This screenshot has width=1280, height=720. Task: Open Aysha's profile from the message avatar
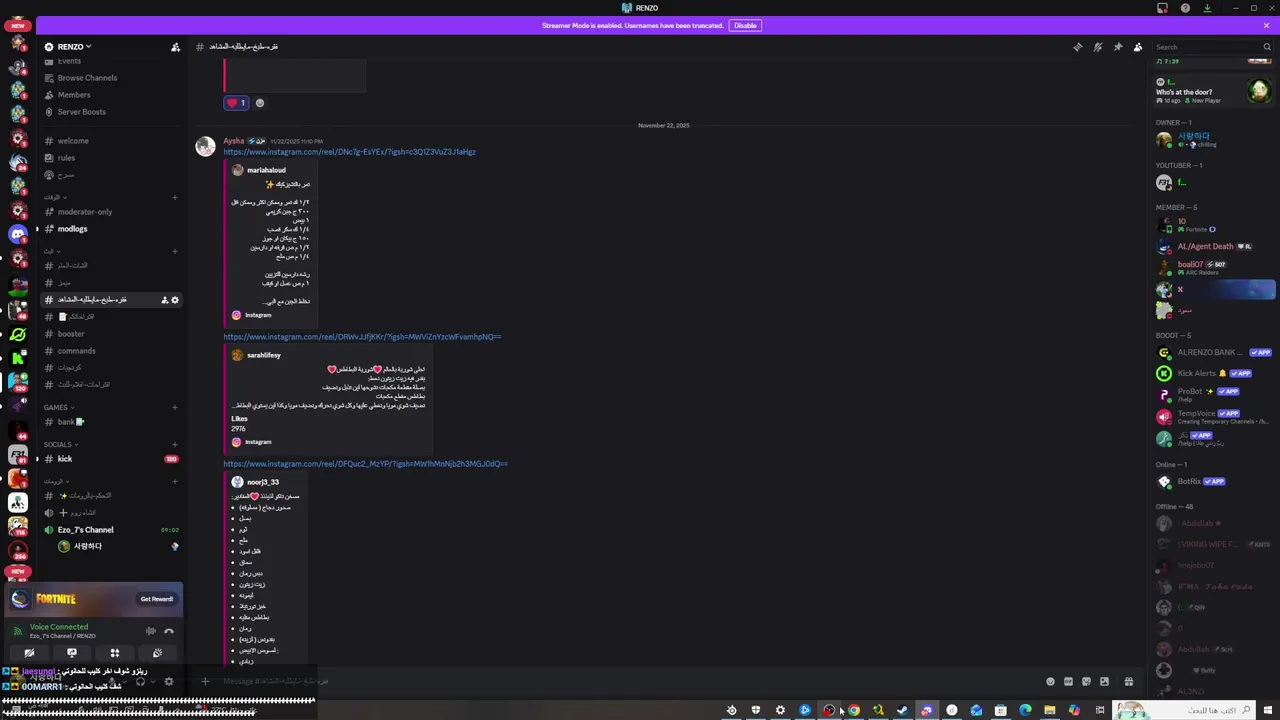pyautogui.click(x=205, y=147)
